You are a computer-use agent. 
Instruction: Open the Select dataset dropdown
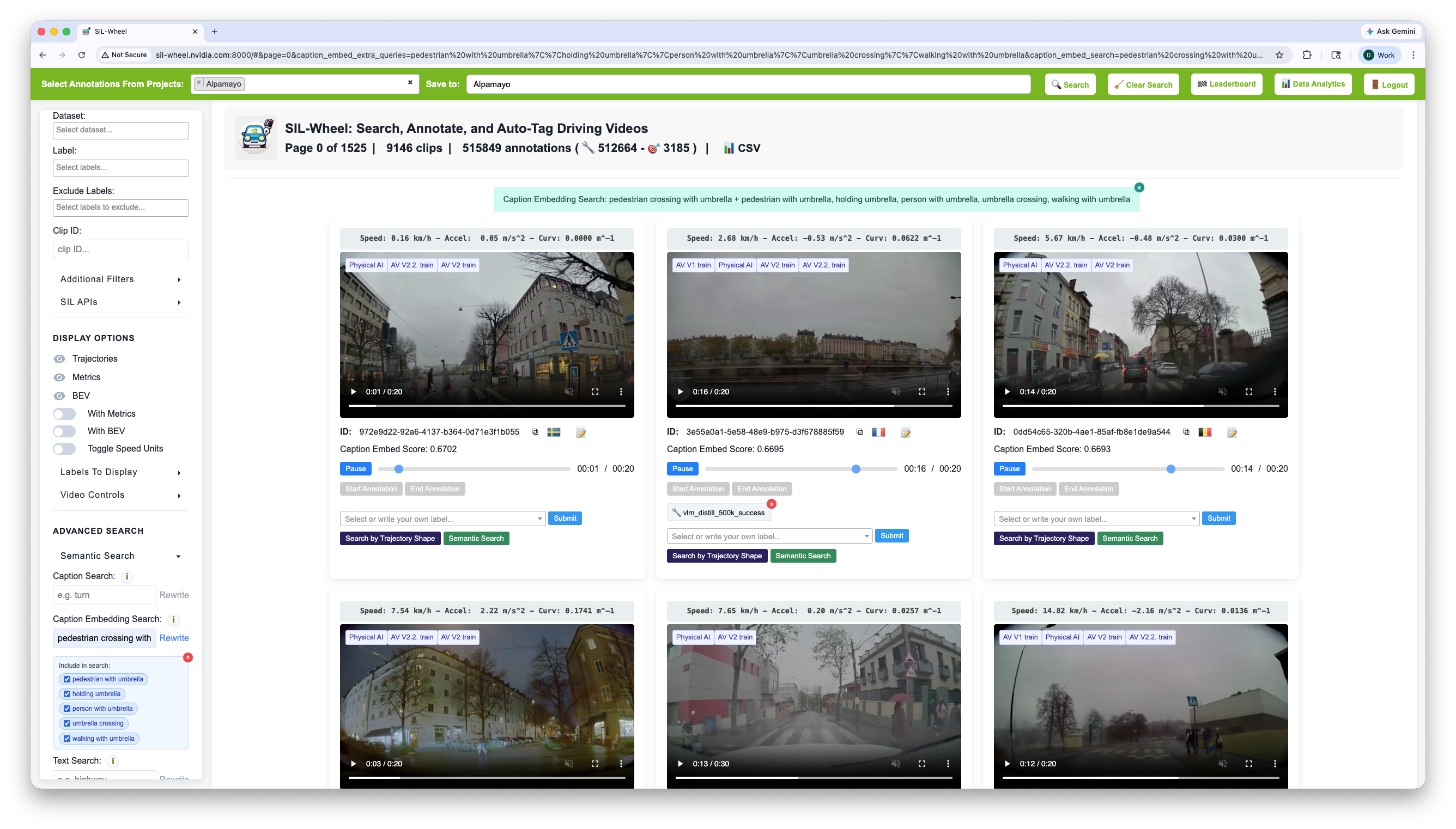[121, 130]
